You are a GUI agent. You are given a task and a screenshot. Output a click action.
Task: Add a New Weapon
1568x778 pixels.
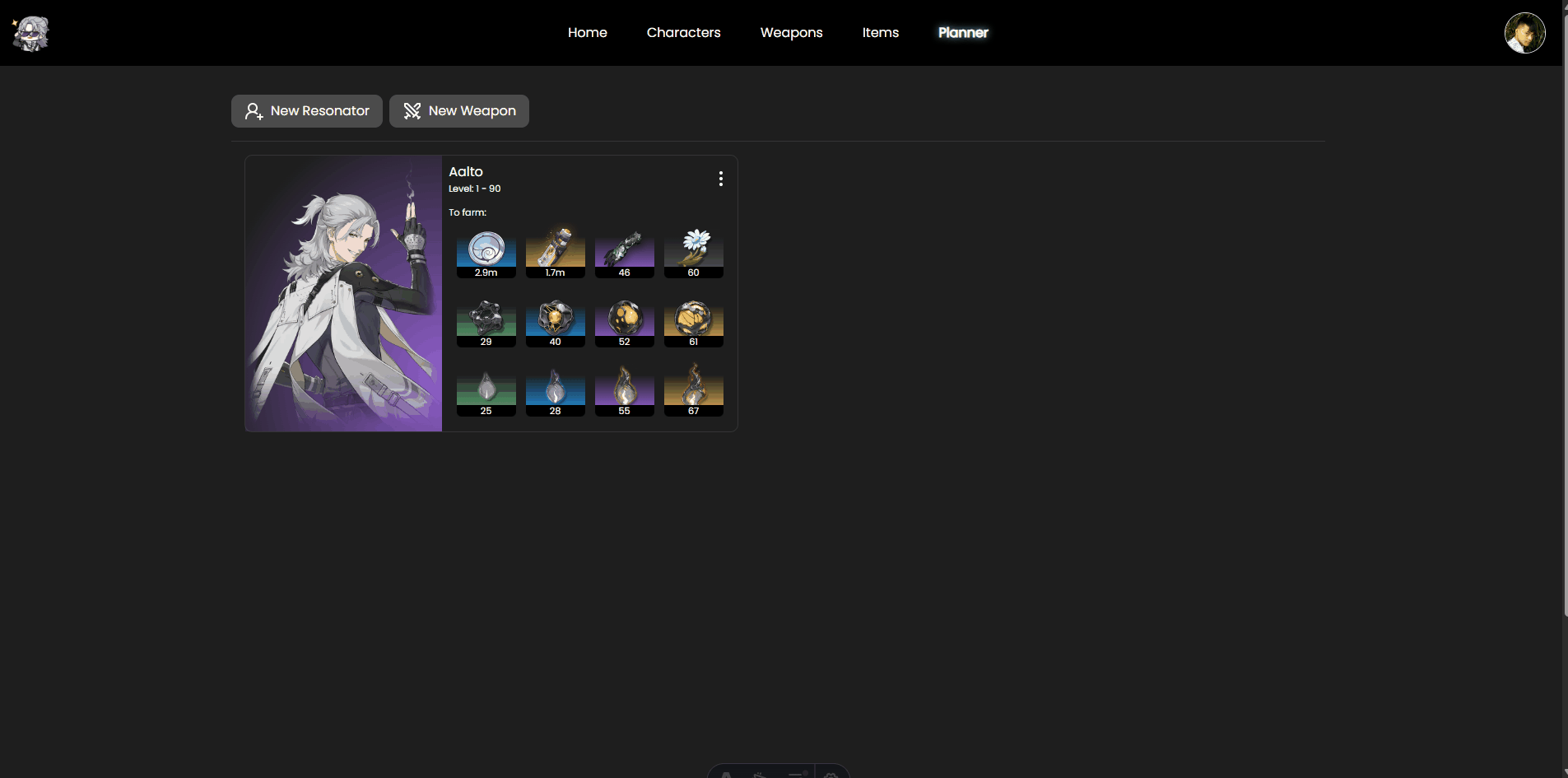click(x=459, y=111)
